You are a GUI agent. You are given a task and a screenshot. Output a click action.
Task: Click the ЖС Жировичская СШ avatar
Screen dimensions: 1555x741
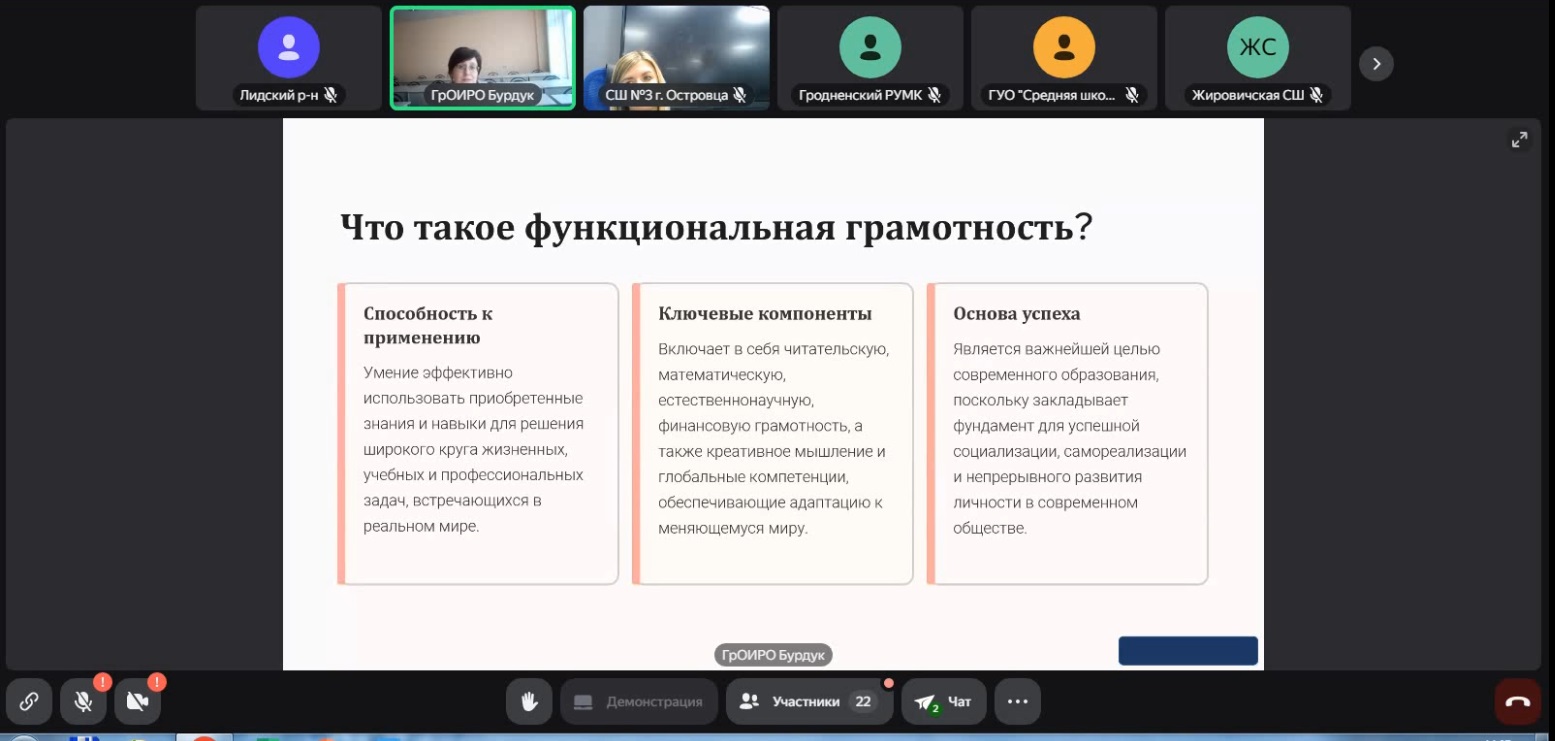click(1258, 47)
